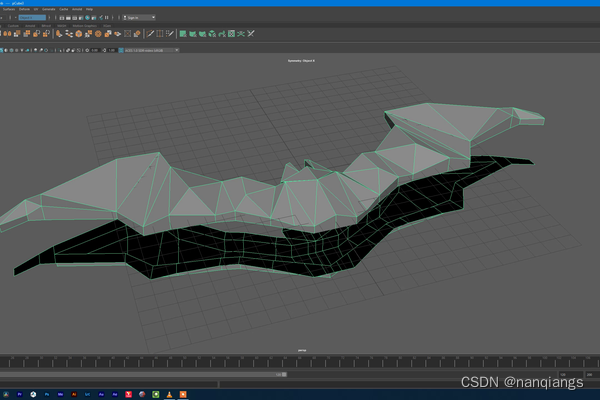Open the Help menu
Viewport: 600px width, 400px height.
[x=89, y=9]
